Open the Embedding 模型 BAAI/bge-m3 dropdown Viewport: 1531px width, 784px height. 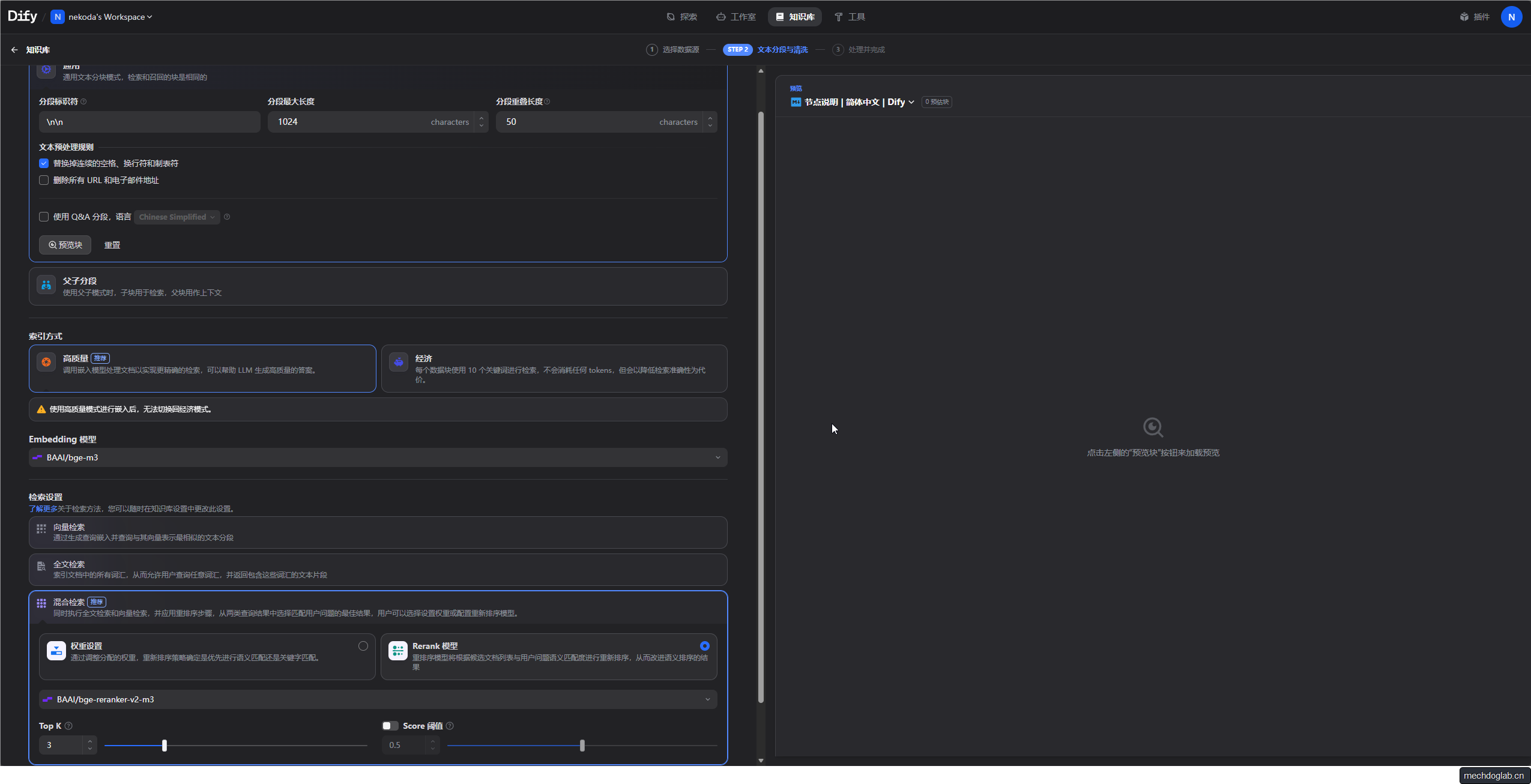pos(378,457)
